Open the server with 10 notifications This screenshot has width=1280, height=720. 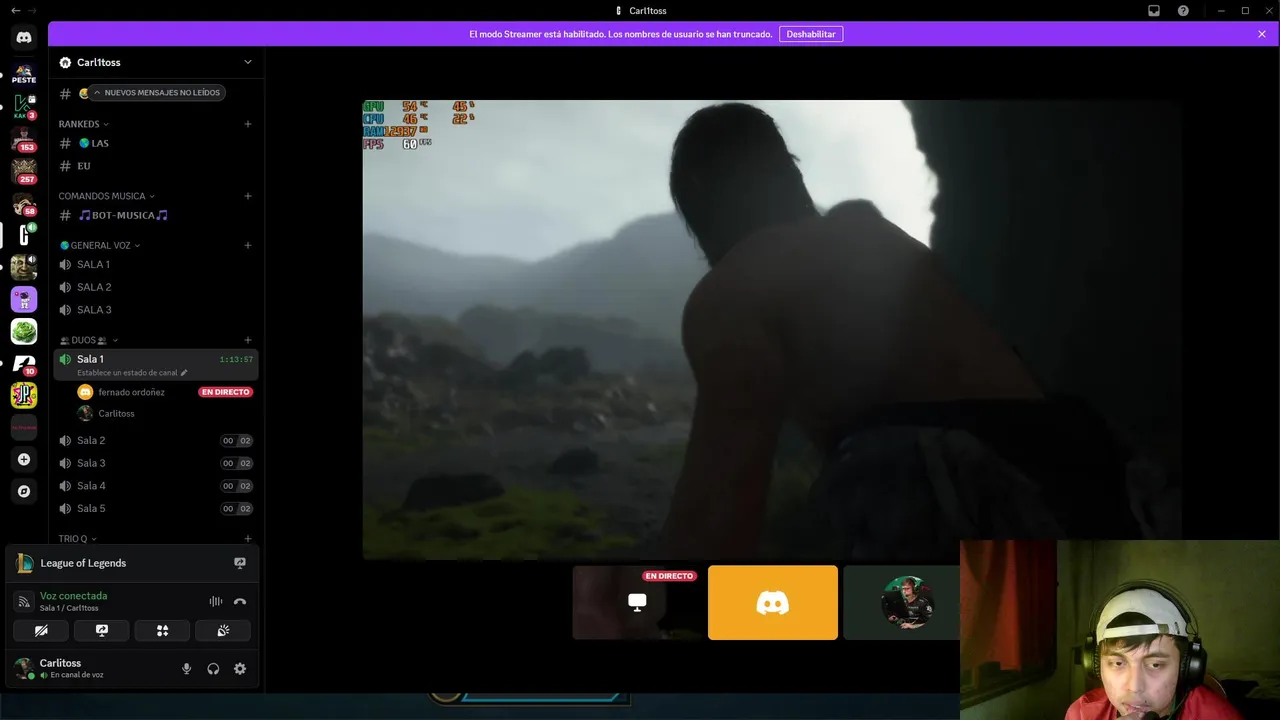24,363
